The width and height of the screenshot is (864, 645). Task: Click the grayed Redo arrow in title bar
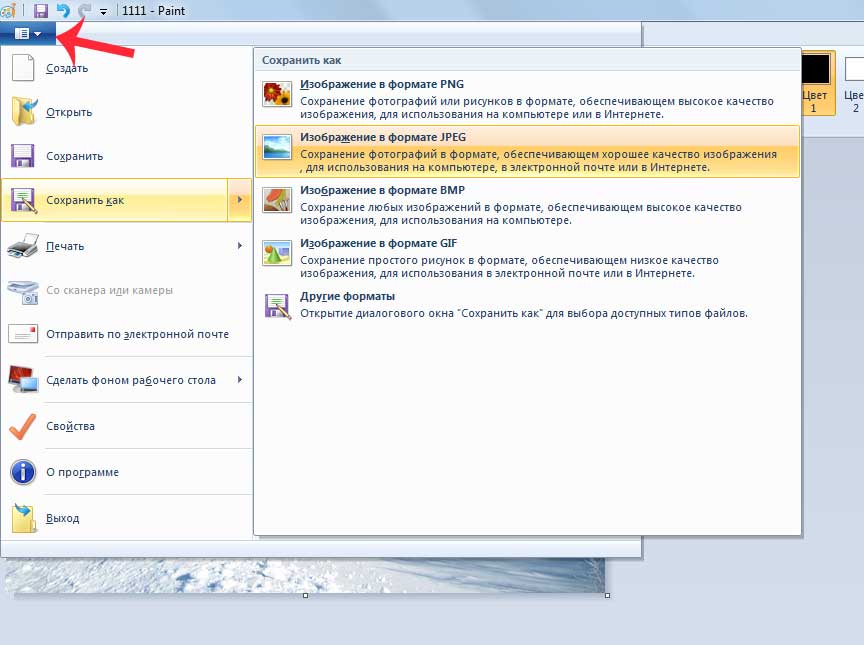(84, 10)
